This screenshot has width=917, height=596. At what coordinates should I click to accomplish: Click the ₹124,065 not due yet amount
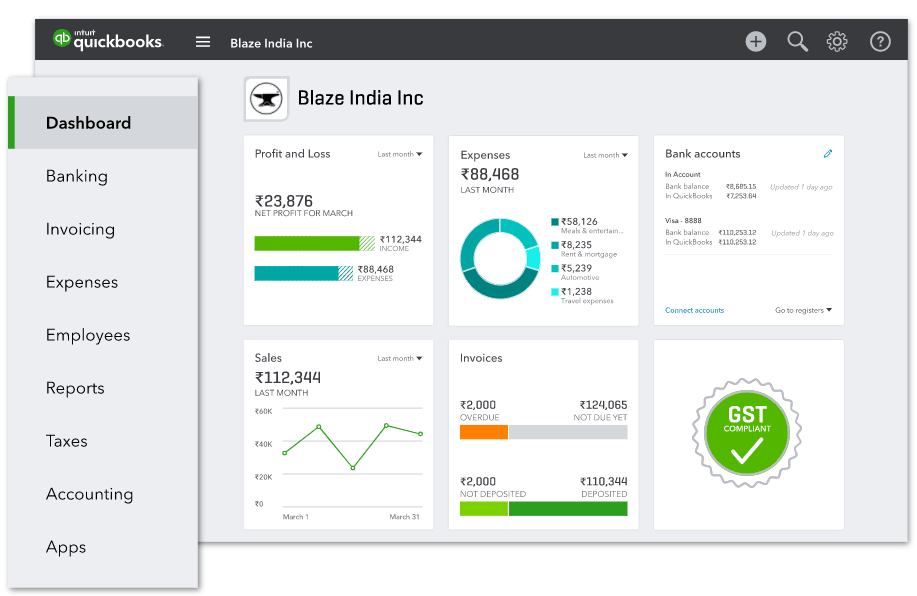tap(603, 405)
